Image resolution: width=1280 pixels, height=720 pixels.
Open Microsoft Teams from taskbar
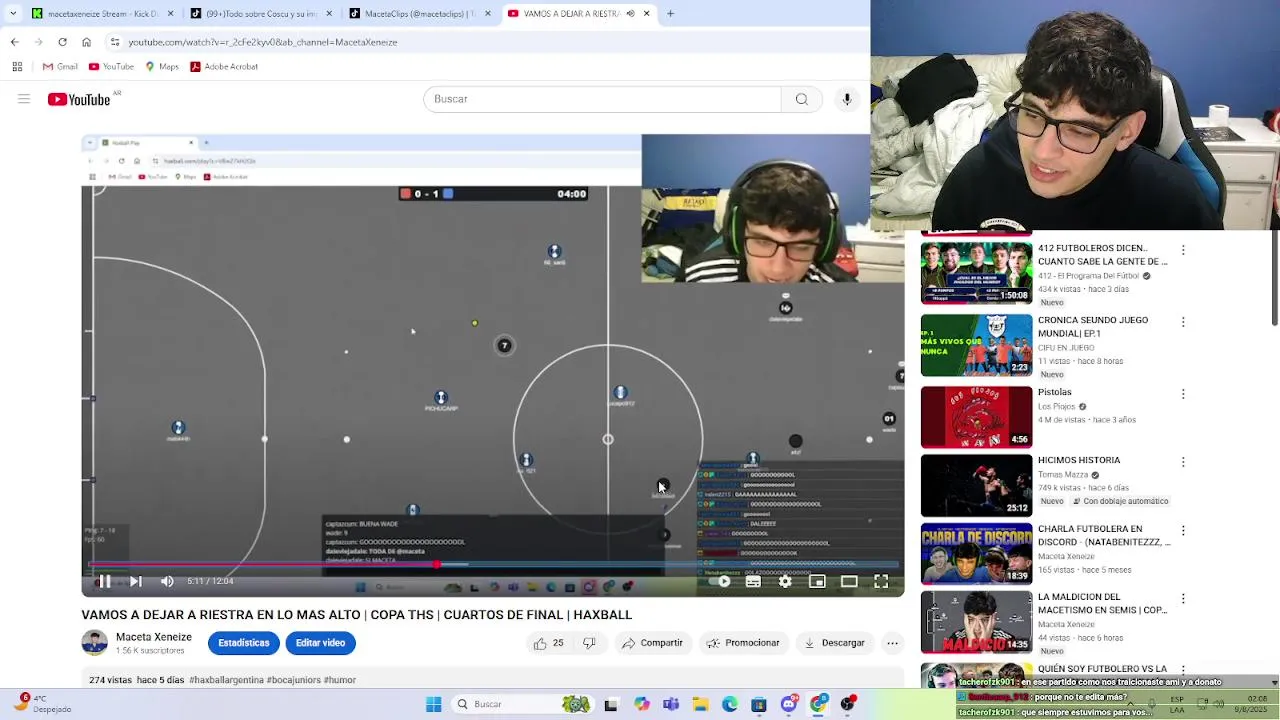[x=671, y=704]
